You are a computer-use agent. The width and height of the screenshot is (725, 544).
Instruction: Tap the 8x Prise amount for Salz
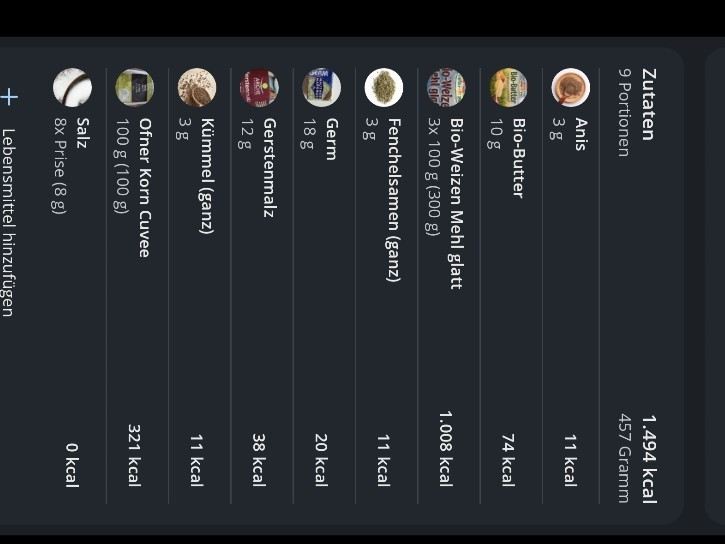pos(58,165)
